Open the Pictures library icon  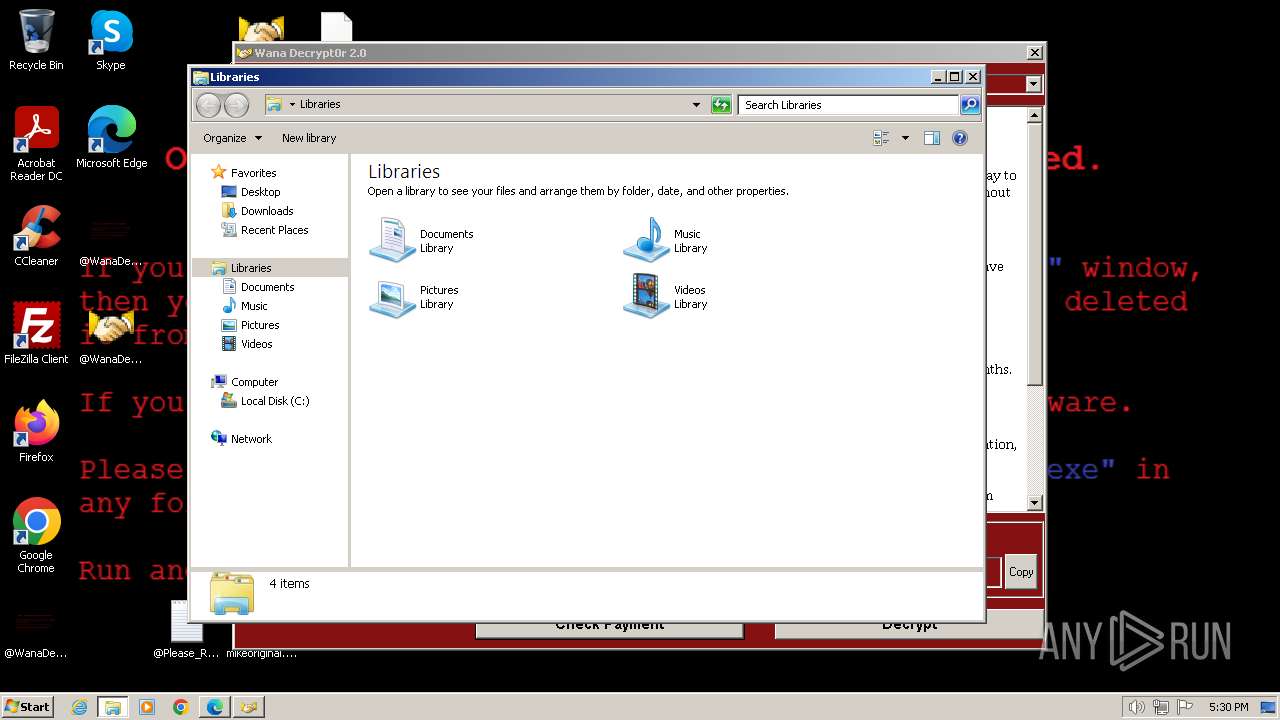point(392,297)
